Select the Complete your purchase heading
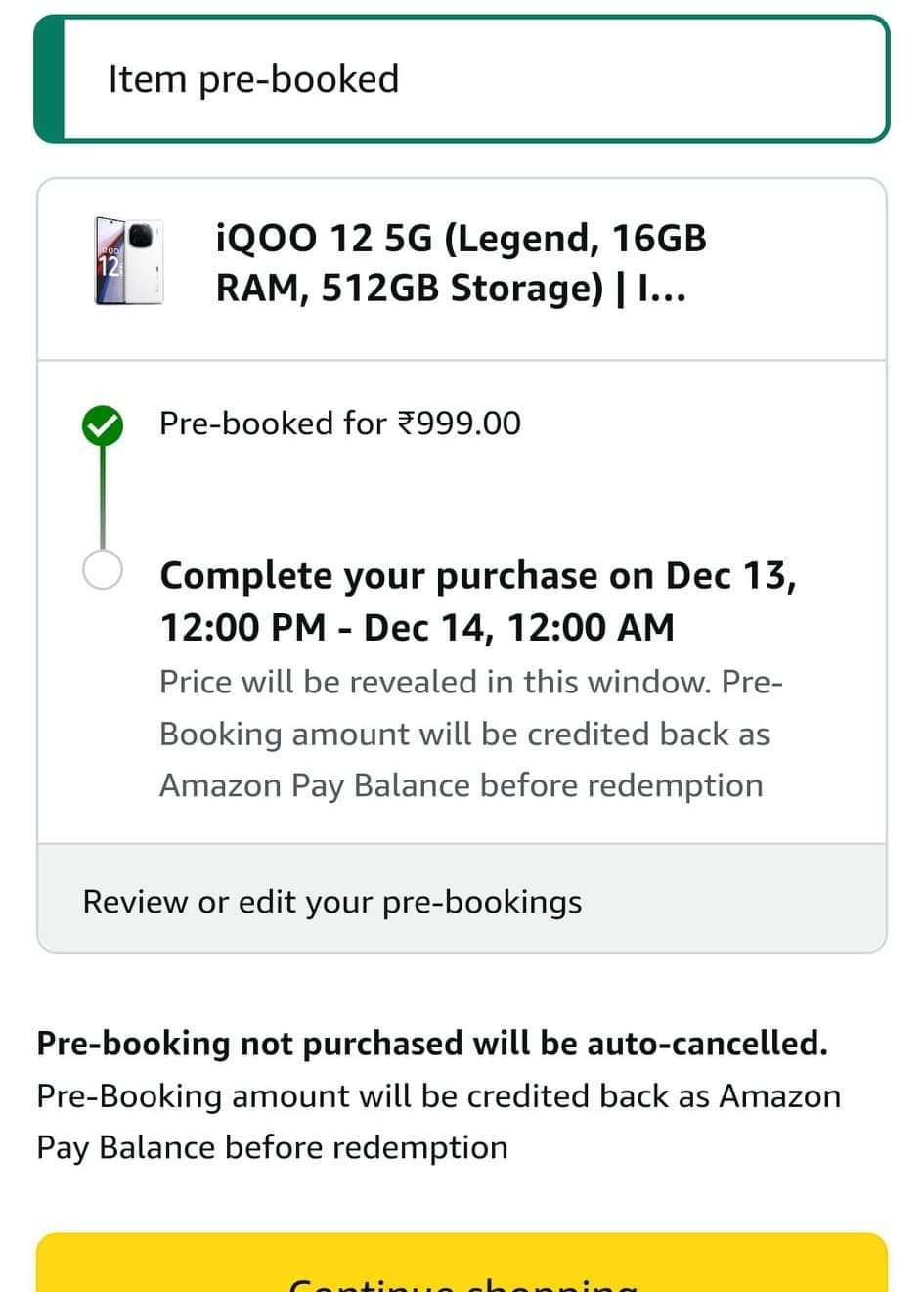Viewport: 924px width, 1292px height. (x=478, y=601)
